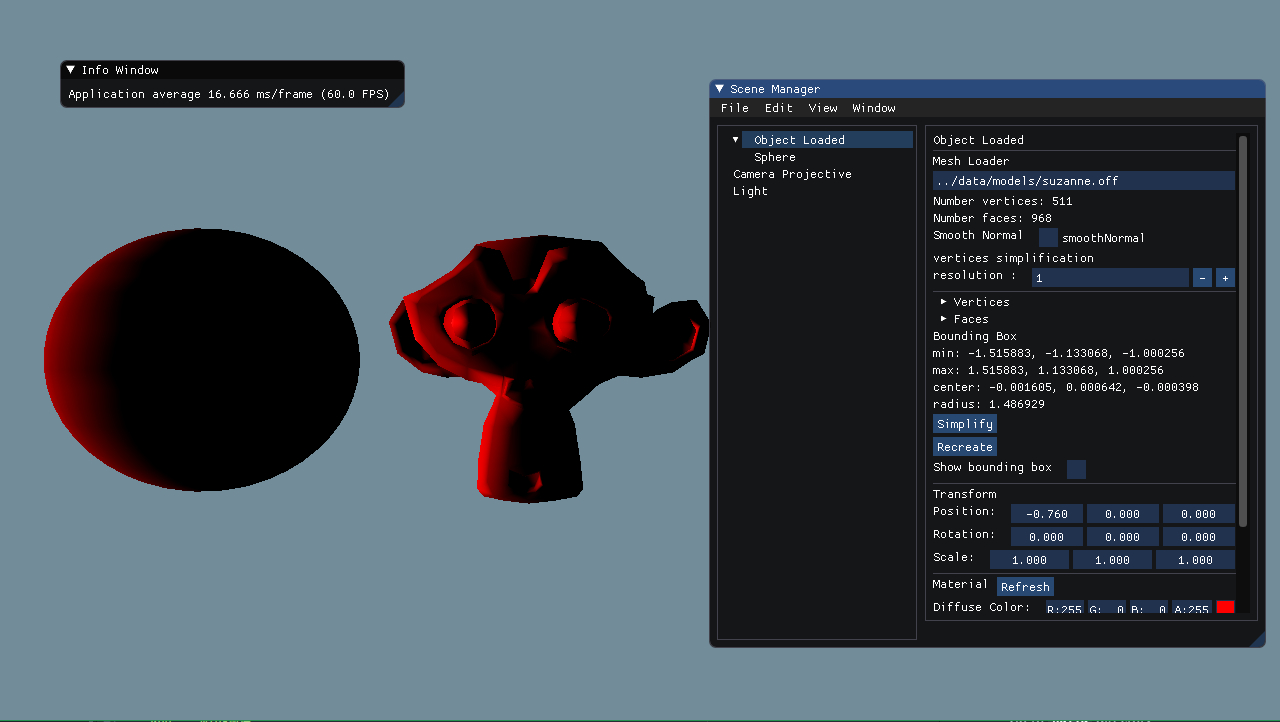The width and height of the screenshot is (1280, 722).
Task: Click the Scene Manager title bar
Action: point(987,89)
